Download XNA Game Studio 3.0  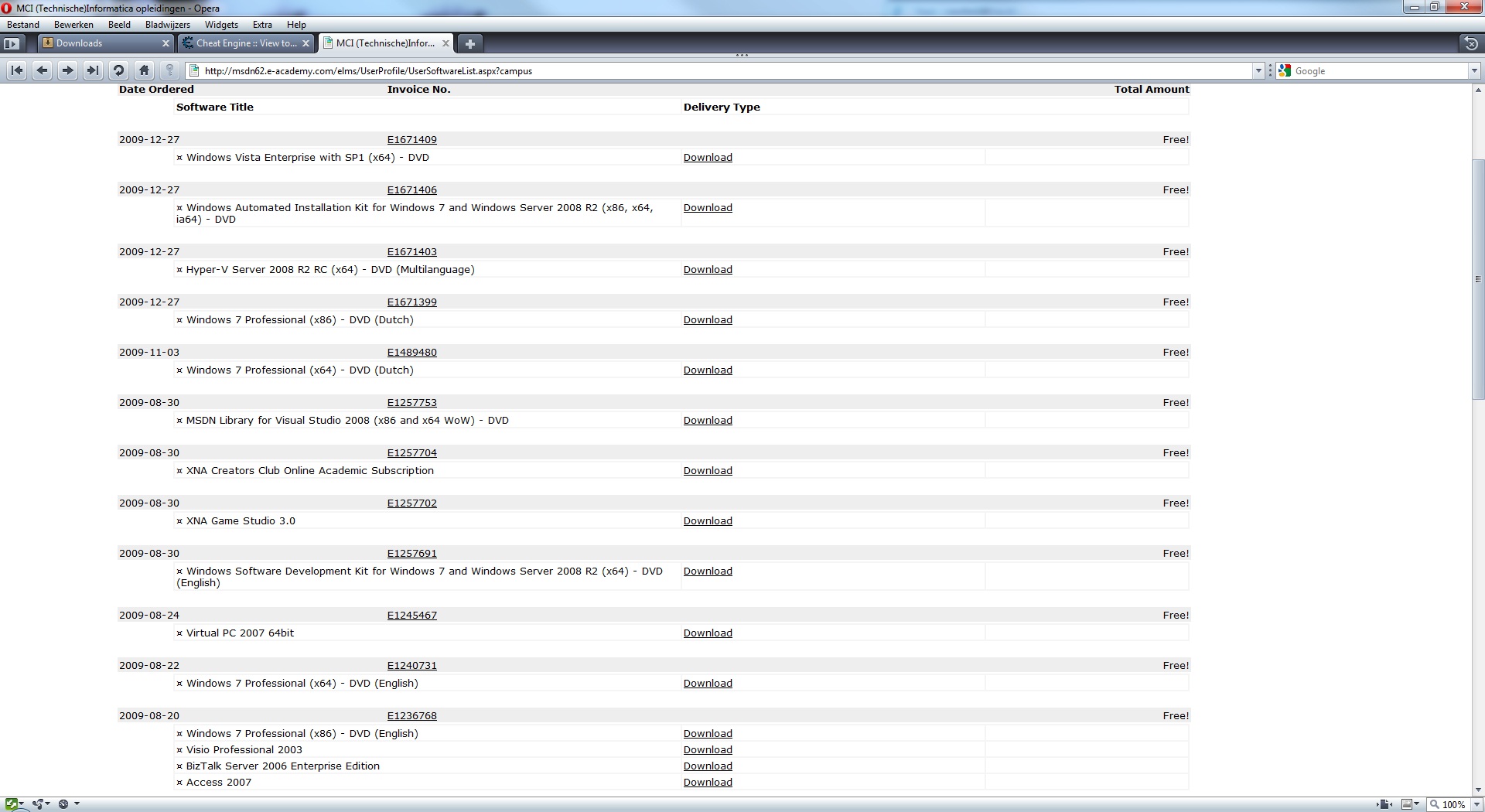tap(708, 521)
